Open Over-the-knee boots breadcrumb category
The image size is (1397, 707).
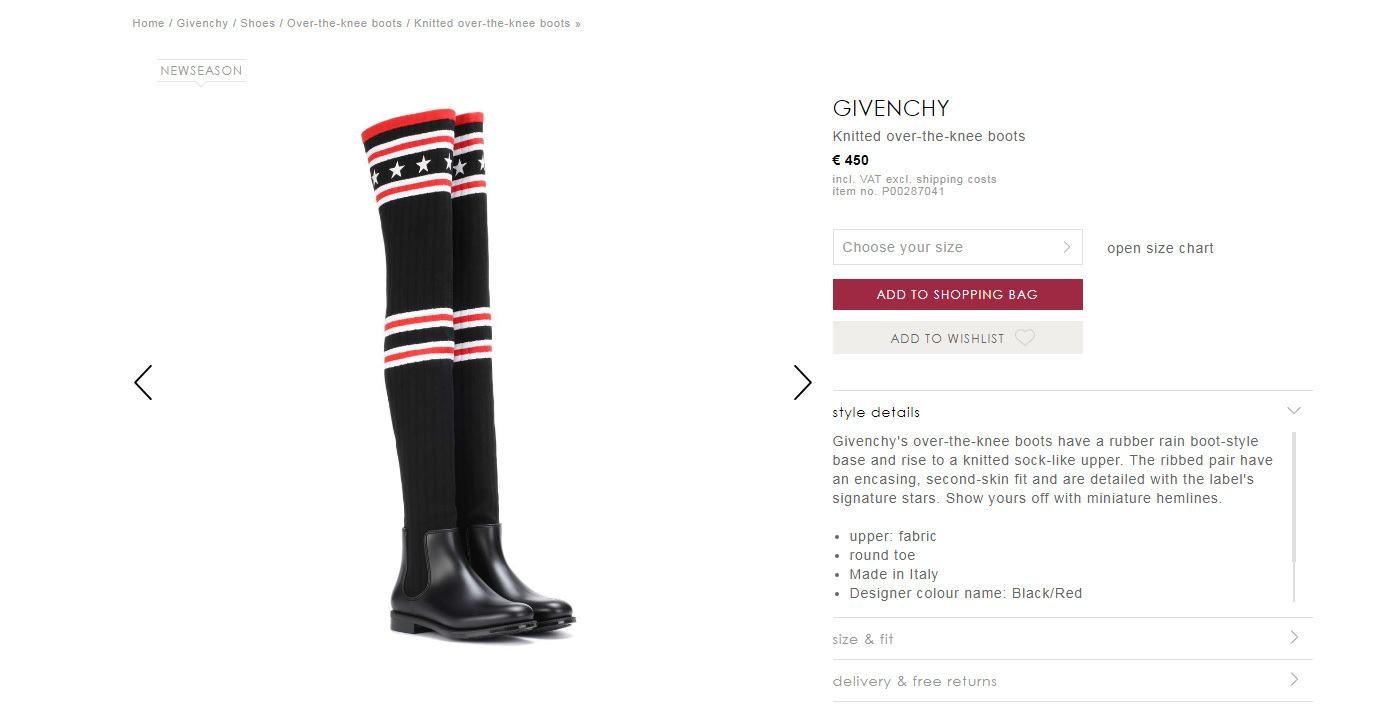(344, 23)
